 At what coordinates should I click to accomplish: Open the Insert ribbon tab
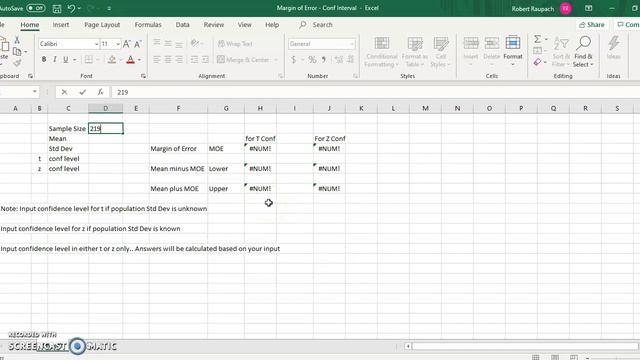click(x=61, y=24)
